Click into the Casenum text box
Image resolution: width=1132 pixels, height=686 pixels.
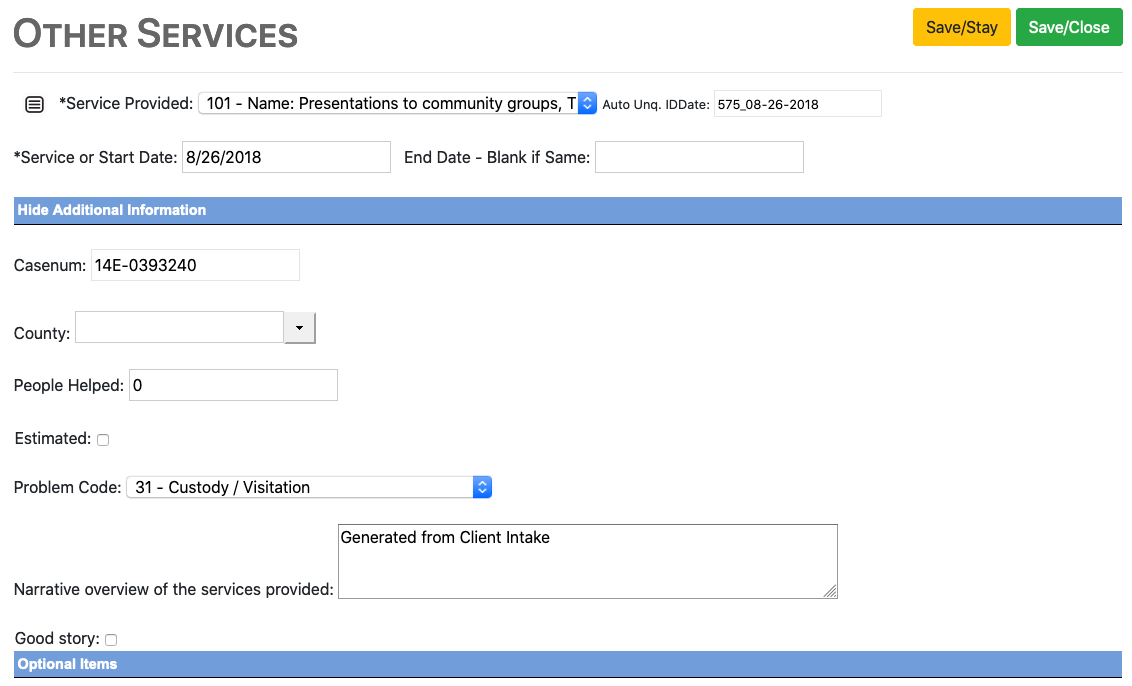tap(195, 265)
